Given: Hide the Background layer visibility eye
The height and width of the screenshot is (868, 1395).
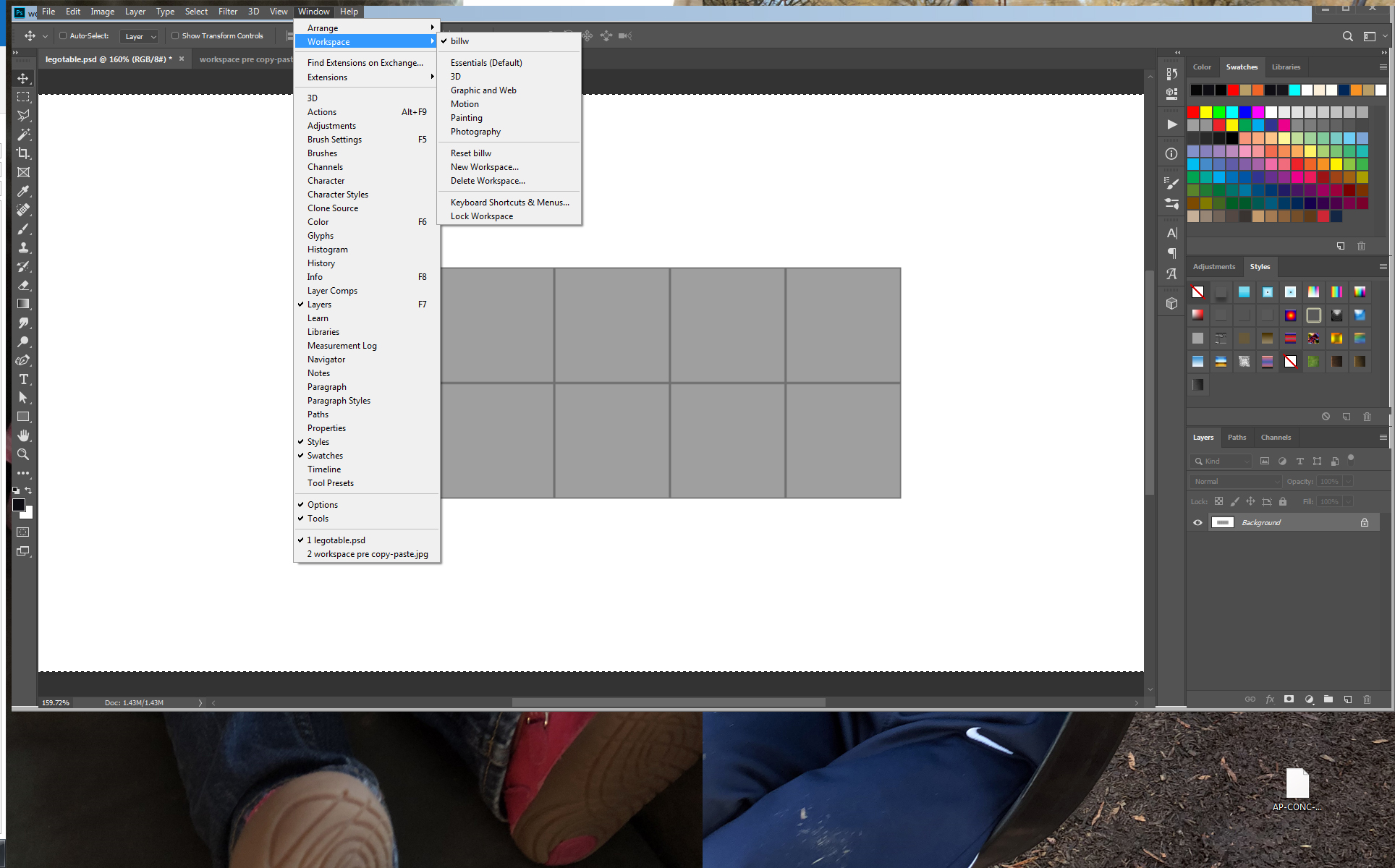Looking at the screenshot, I should pyautogui.click(x=1197, y=522).
